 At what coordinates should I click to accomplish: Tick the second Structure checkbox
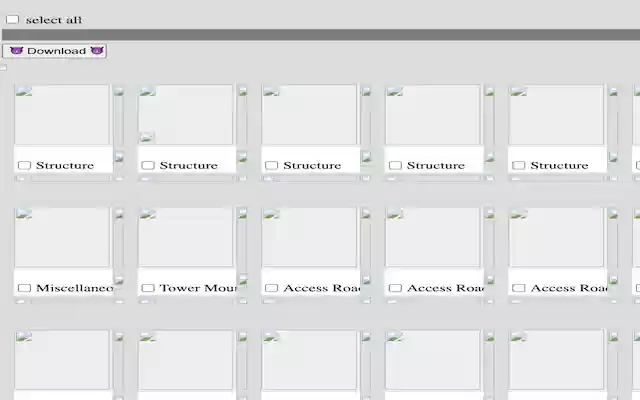pyautogui.click(x=148, y=165)
